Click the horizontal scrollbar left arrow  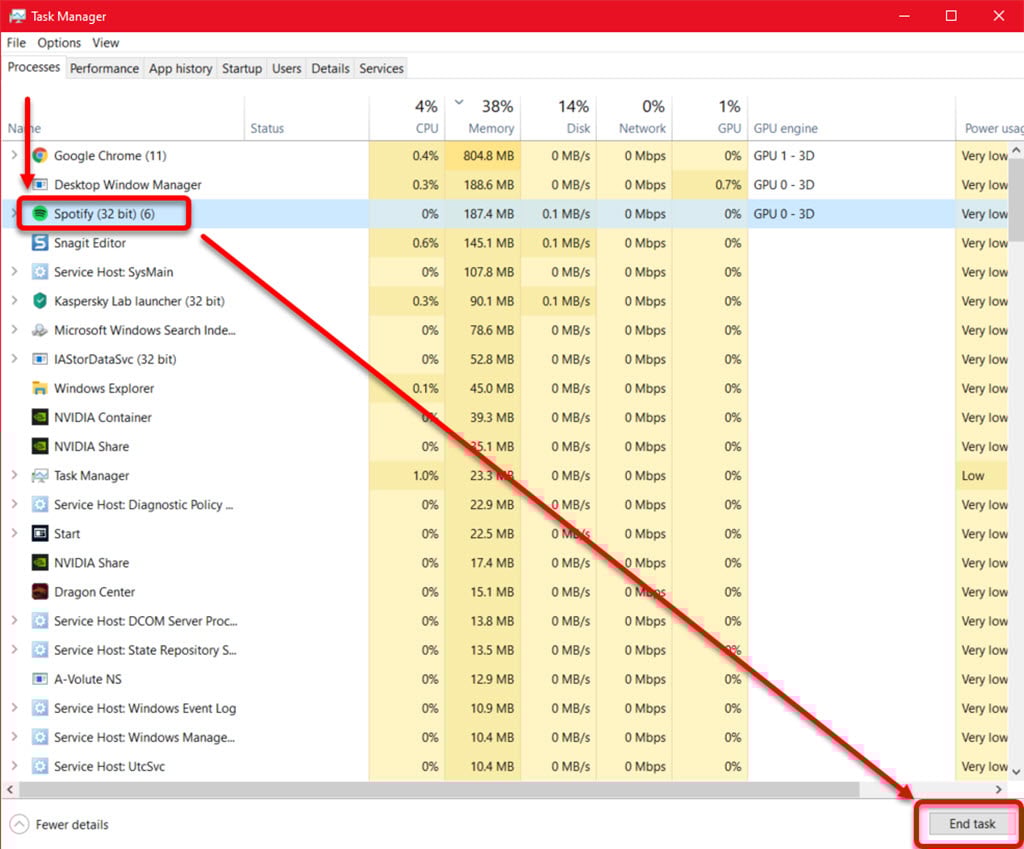pos(10,790)
